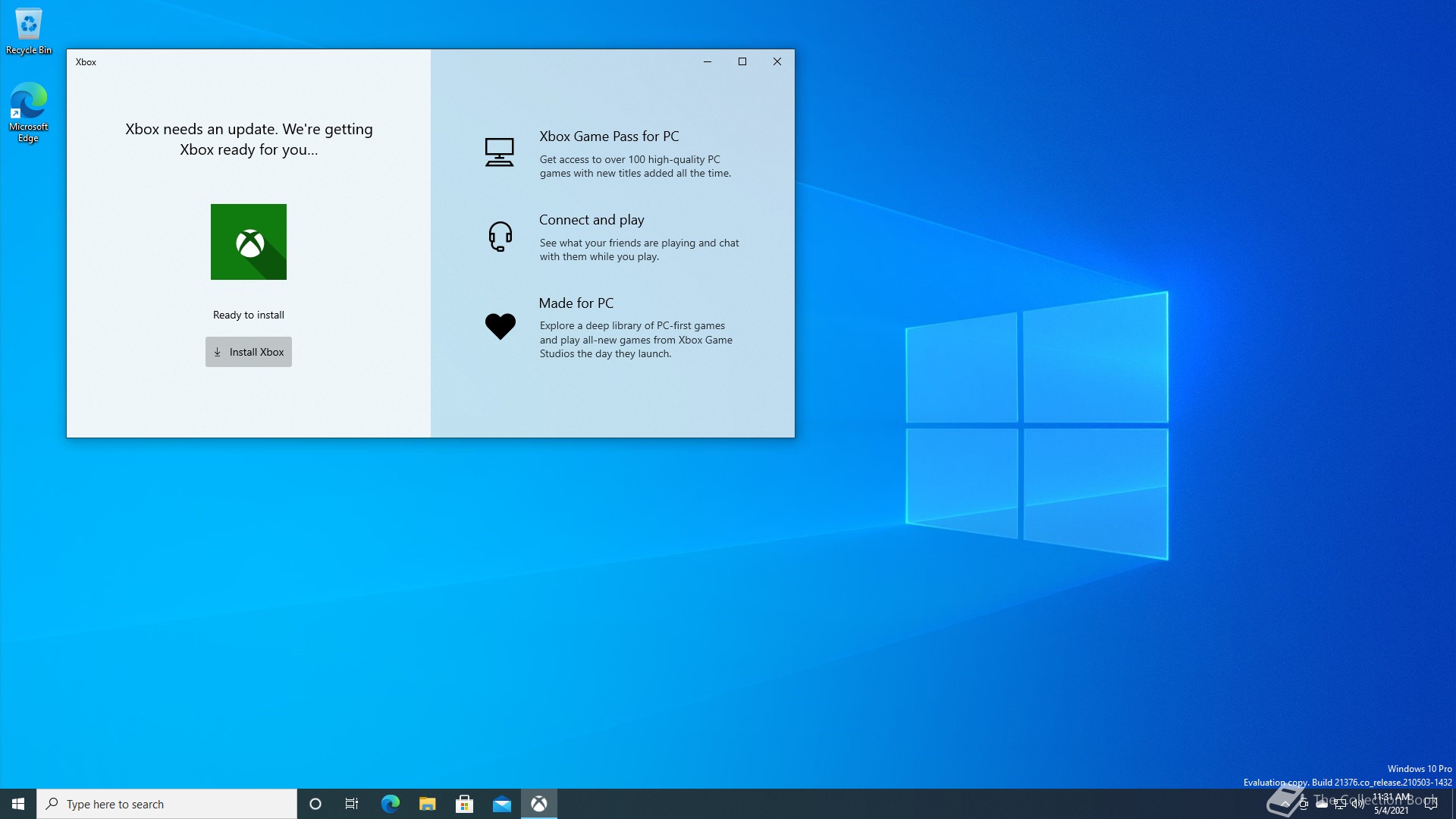Minimize the Xbox window
This screenshot has height=819, width=1456.
[708, 61]
